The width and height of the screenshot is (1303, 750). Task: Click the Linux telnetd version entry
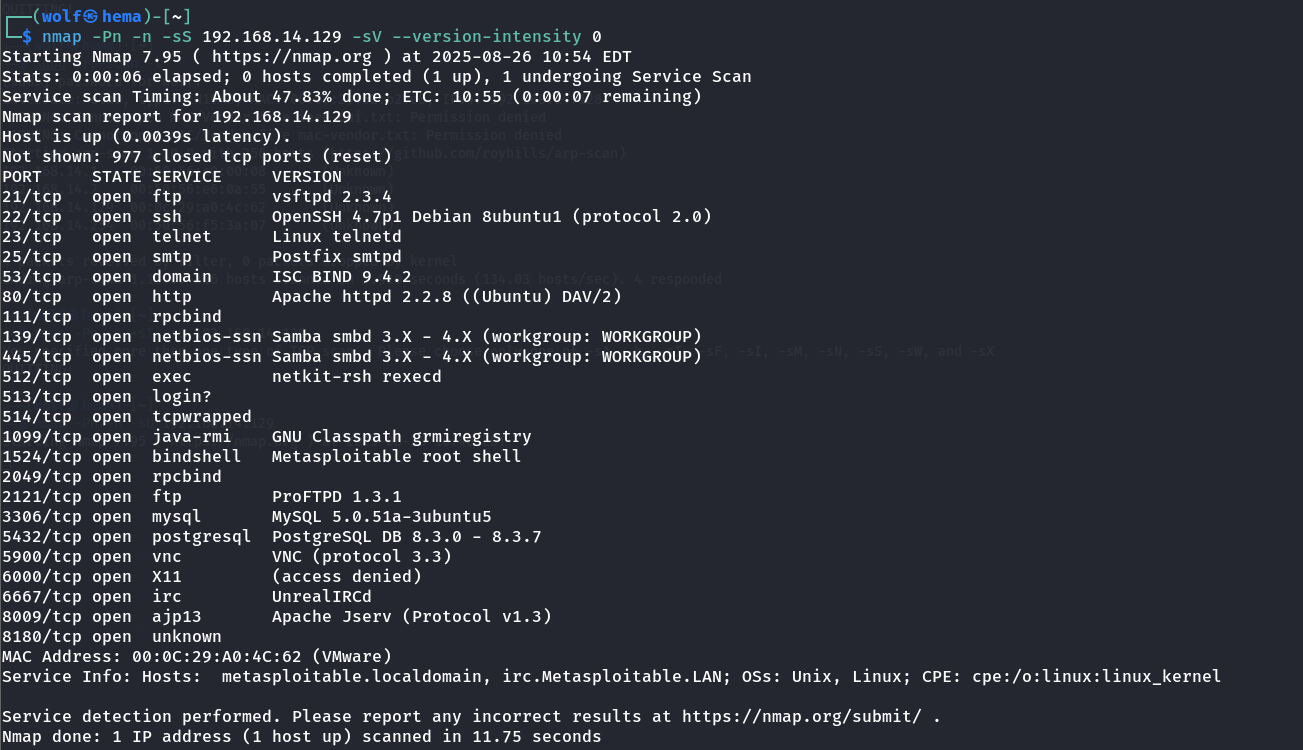336,237
